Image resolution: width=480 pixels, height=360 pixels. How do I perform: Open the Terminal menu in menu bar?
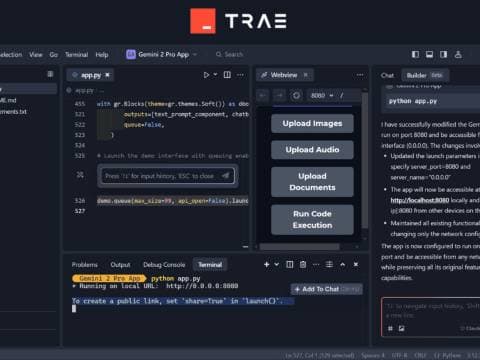pos(76,55)
